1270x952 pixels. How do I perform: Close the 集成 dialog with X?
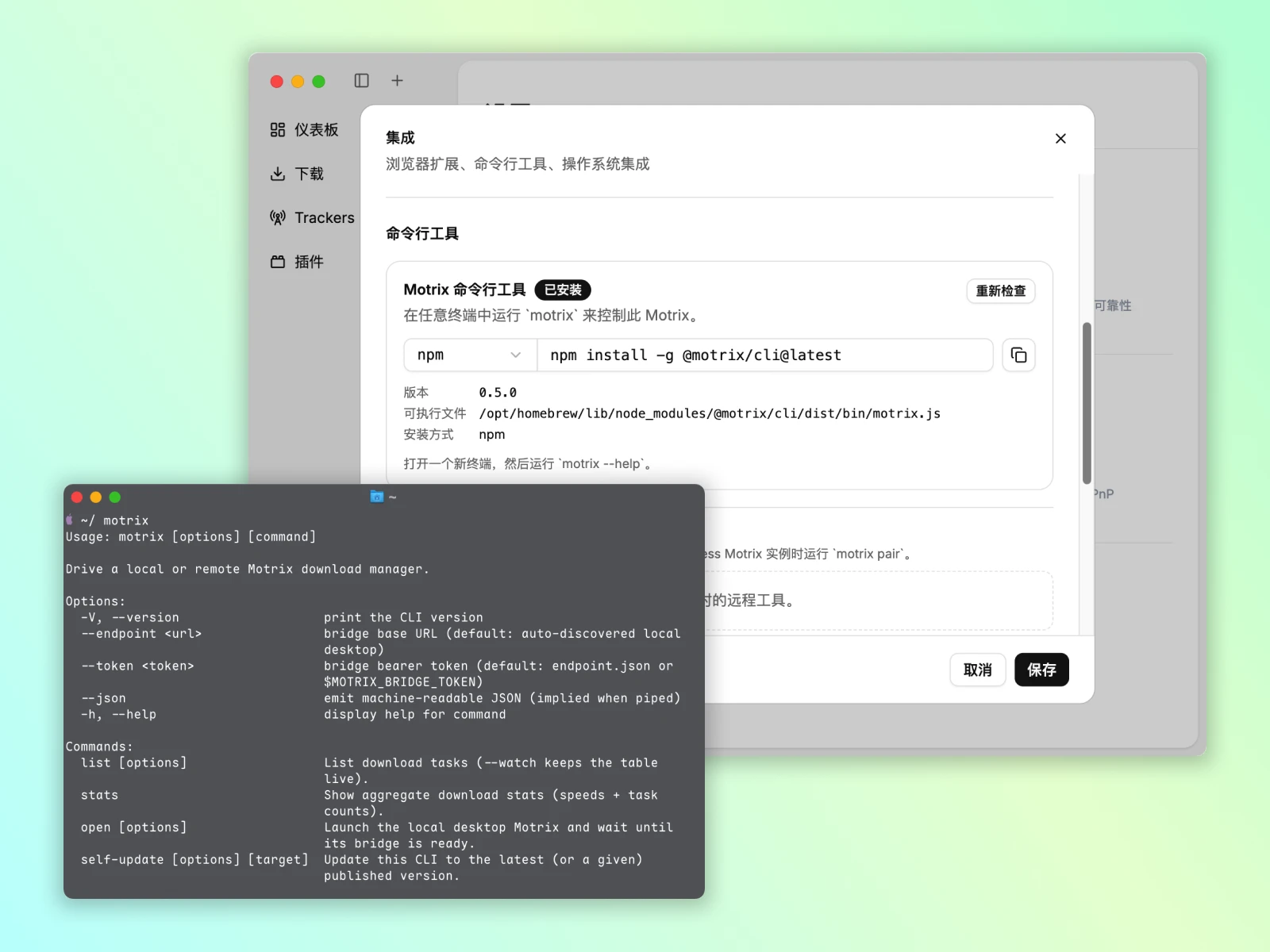coord(1060,139)
